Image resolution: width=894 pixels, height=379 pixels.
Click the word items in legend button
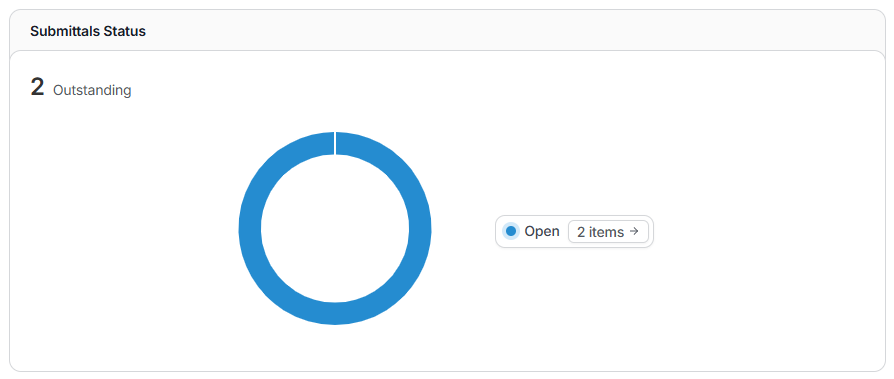606,232
